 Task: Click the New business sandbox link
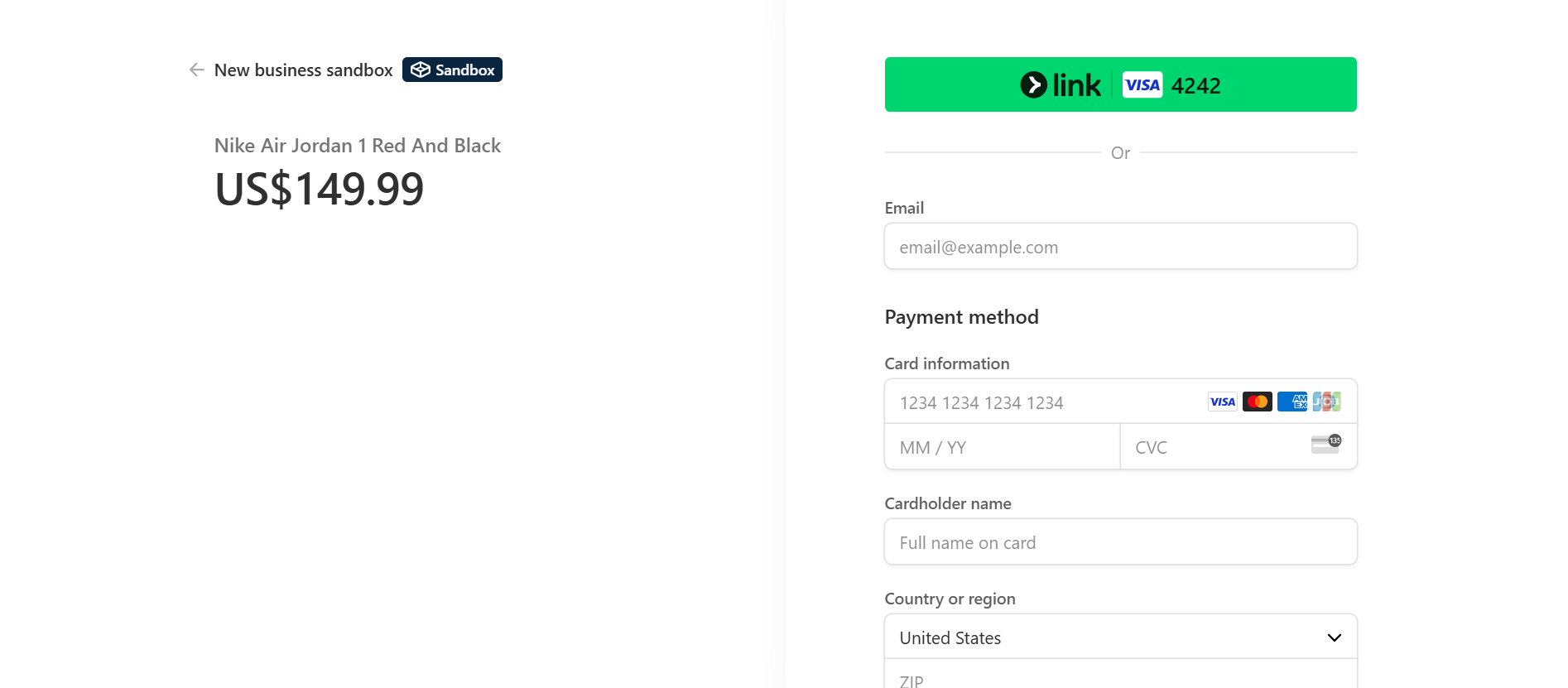point(303,70)
